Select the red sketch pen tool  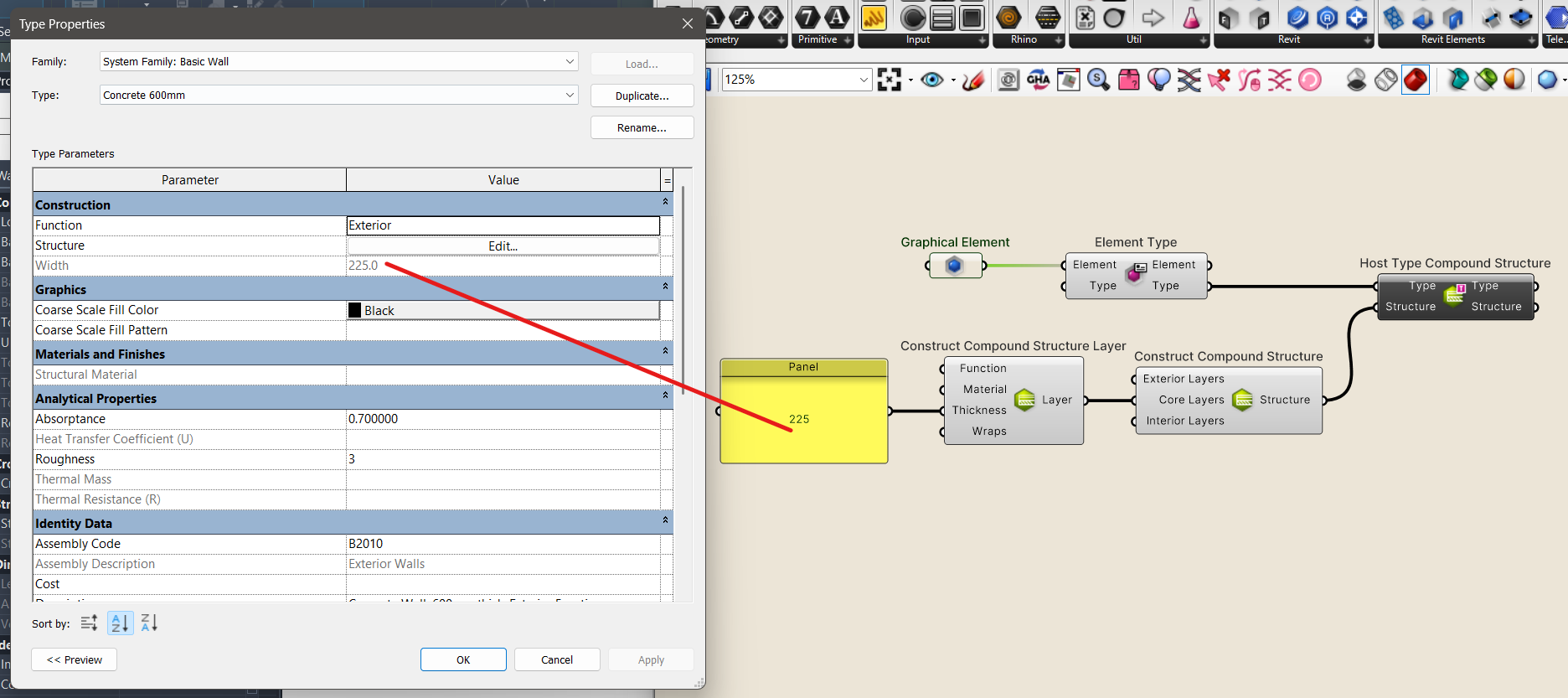coord(973,80)
